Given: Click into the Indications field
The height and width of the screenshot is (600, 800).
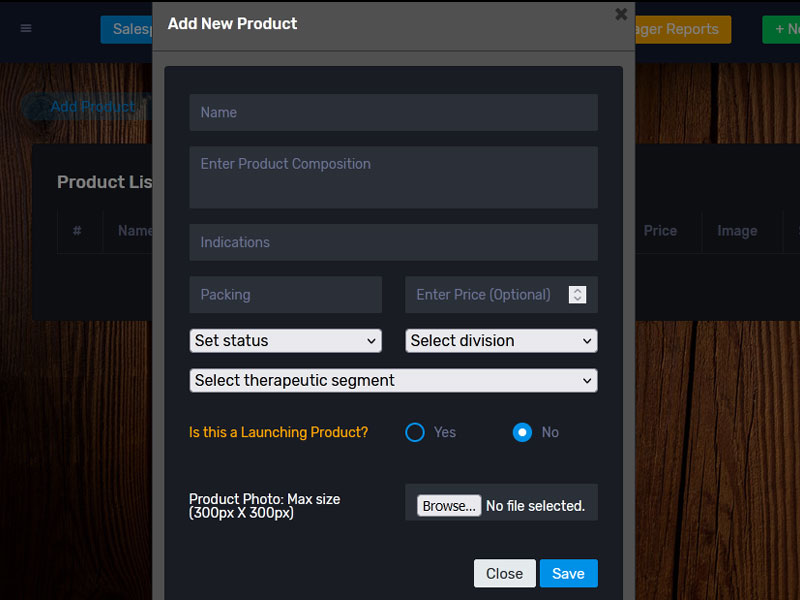Looking at the screenshot, I should coord(393,243).
